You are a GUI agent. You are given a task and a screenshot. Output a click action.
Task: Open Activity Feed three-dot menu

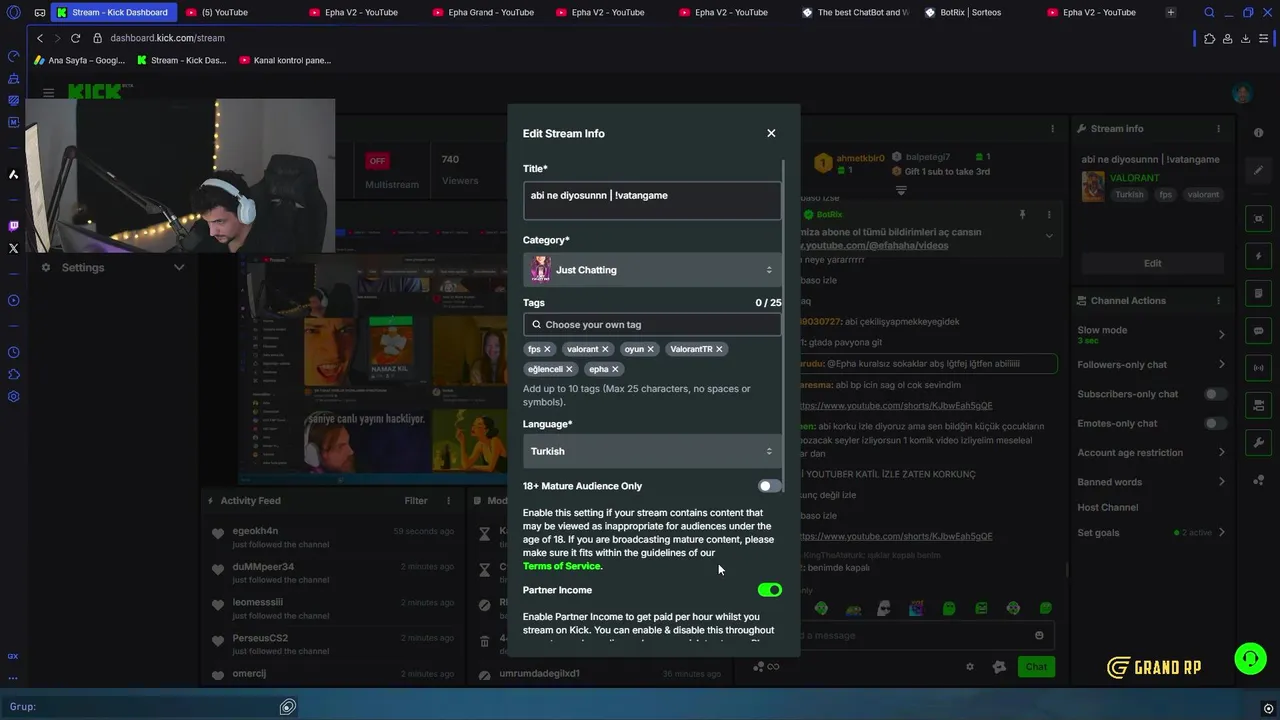[x=448, y=501]
